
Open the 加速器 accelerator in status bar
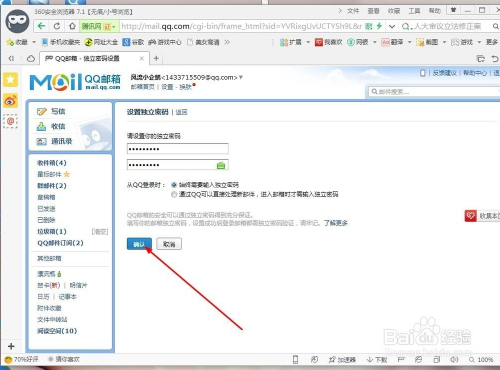(342, 360)
